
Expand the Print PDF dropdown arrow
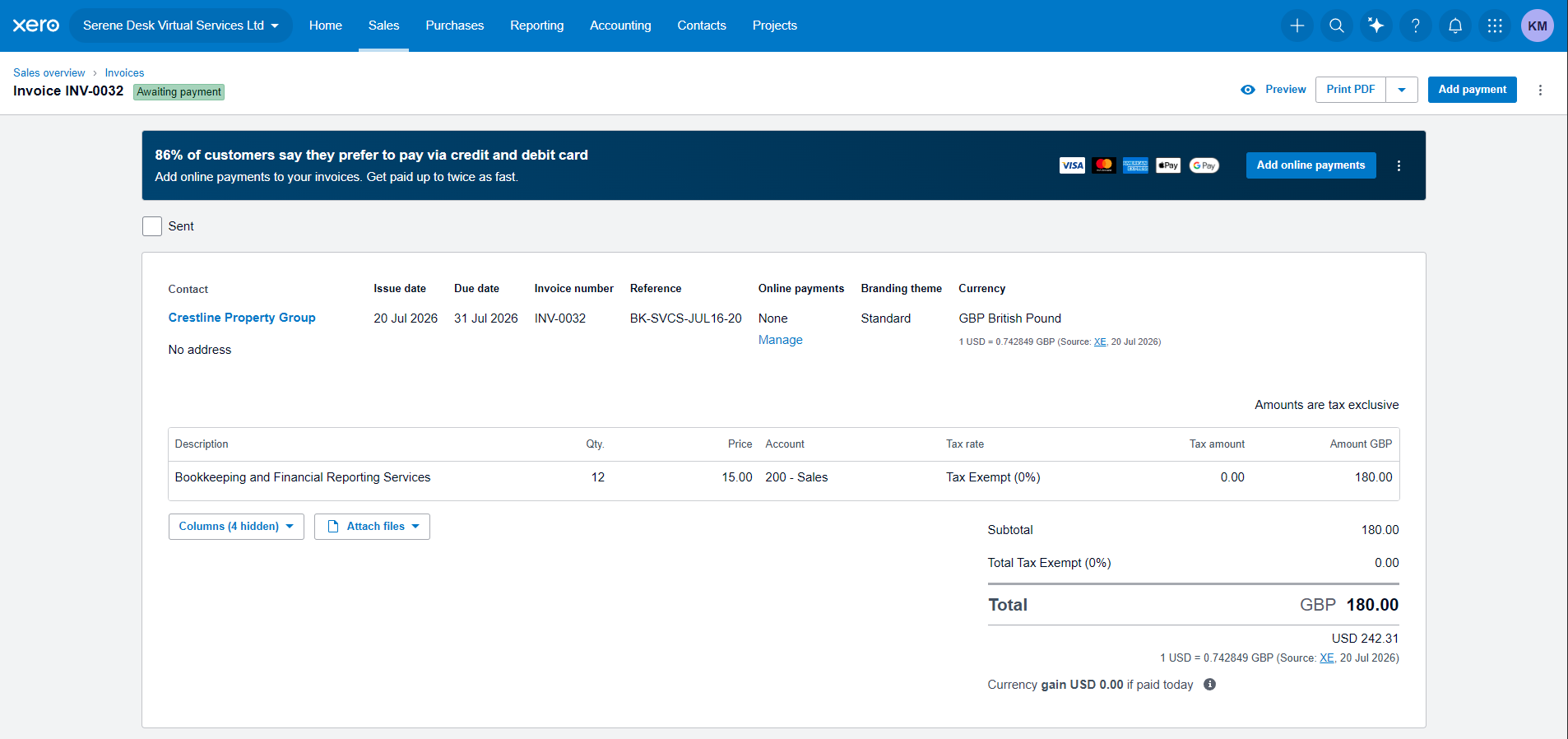[x=1402, y=90]
